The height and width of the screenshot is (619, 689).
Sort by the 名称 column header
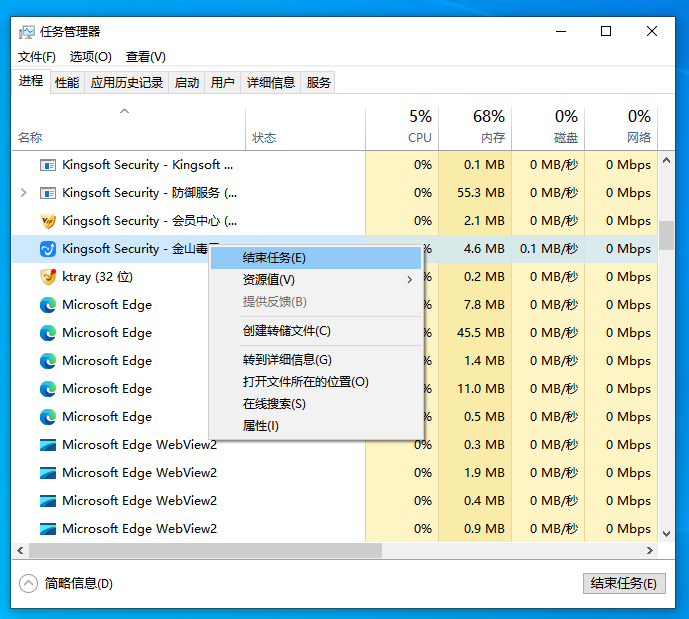point(128,127)
